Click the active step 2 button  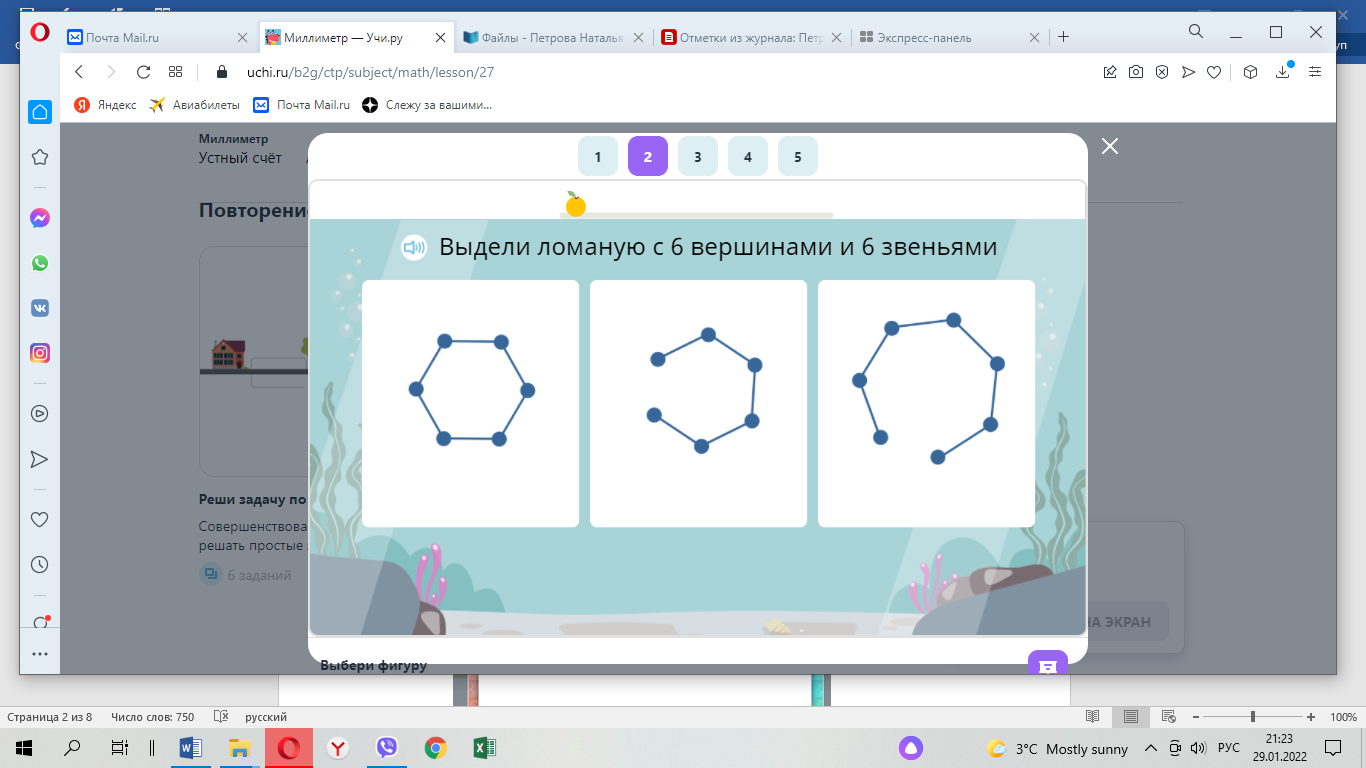coord(648,156)
